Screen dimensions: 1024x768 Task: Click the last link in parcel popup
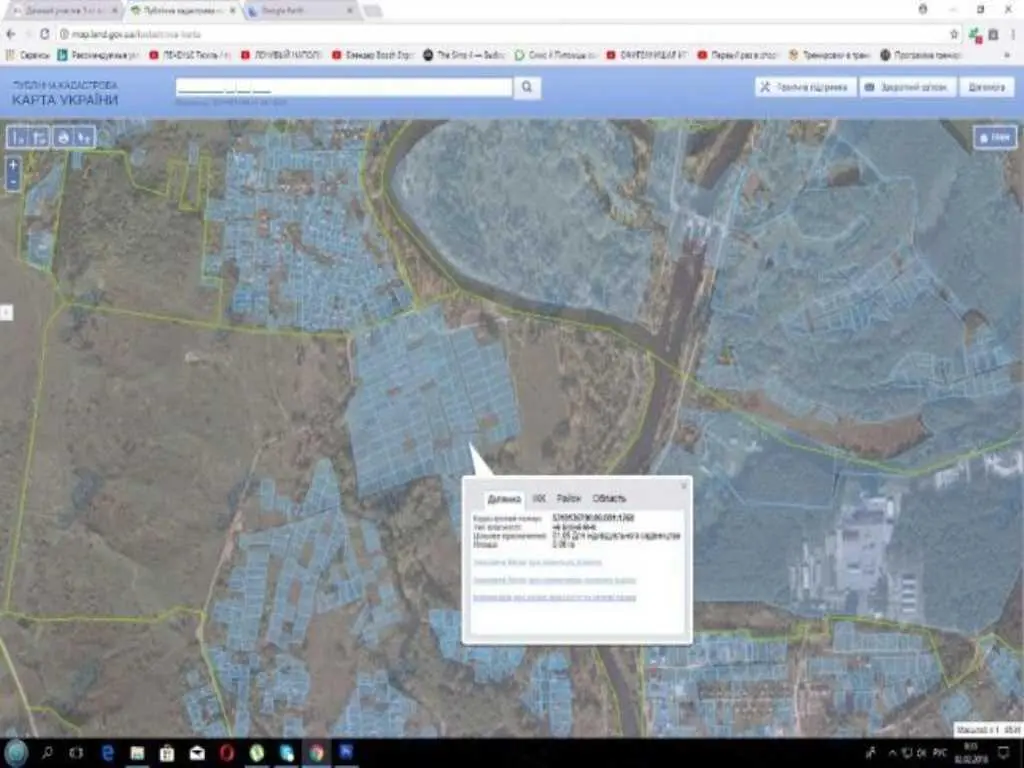(555, 598)
